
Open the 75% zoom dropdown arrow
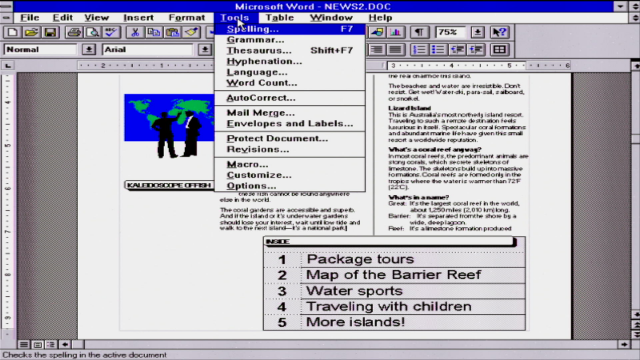click(x=478, y=32)
